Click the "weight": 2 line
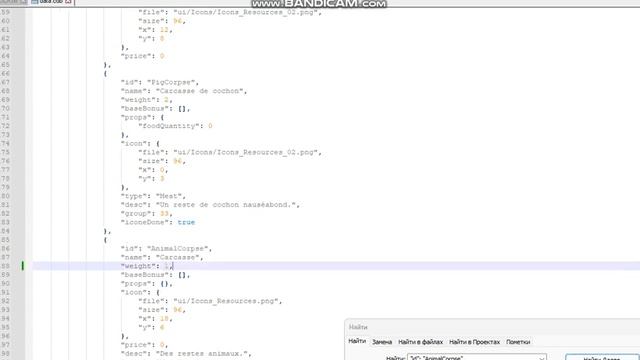Image resolution: width=640 pixels, height=360 pixels. pyautogui.click(x=147, y=100)
